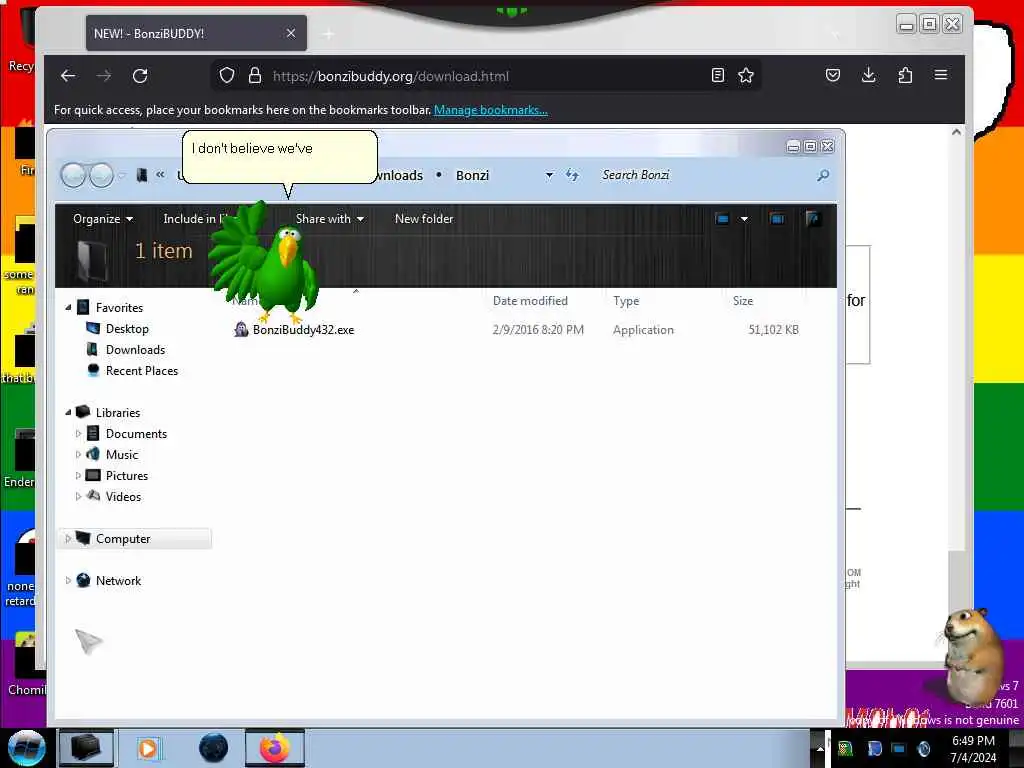Select the Network item in navigation pane
Screen dimensions: 1024x768
coord(118,581)
